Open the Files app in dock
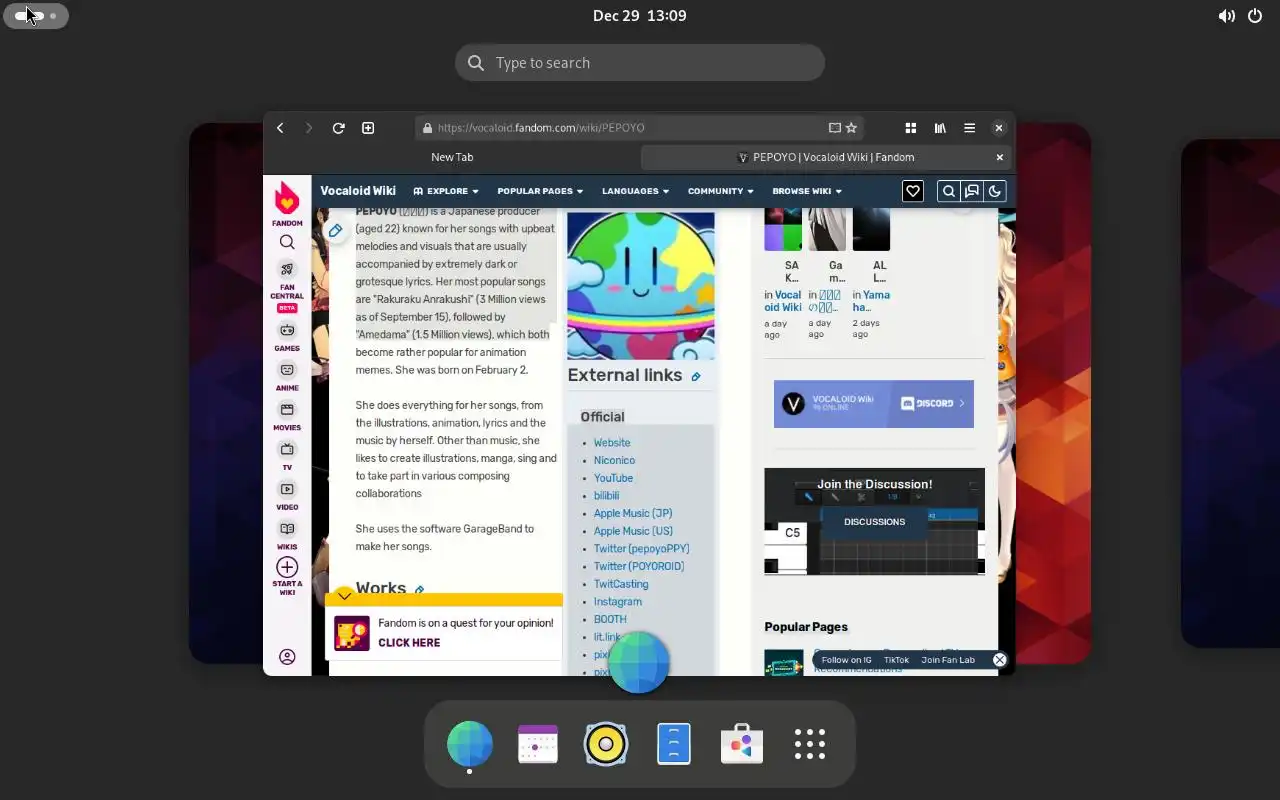Viewport: 1280px width, 800px height. [x=674, y=745]
